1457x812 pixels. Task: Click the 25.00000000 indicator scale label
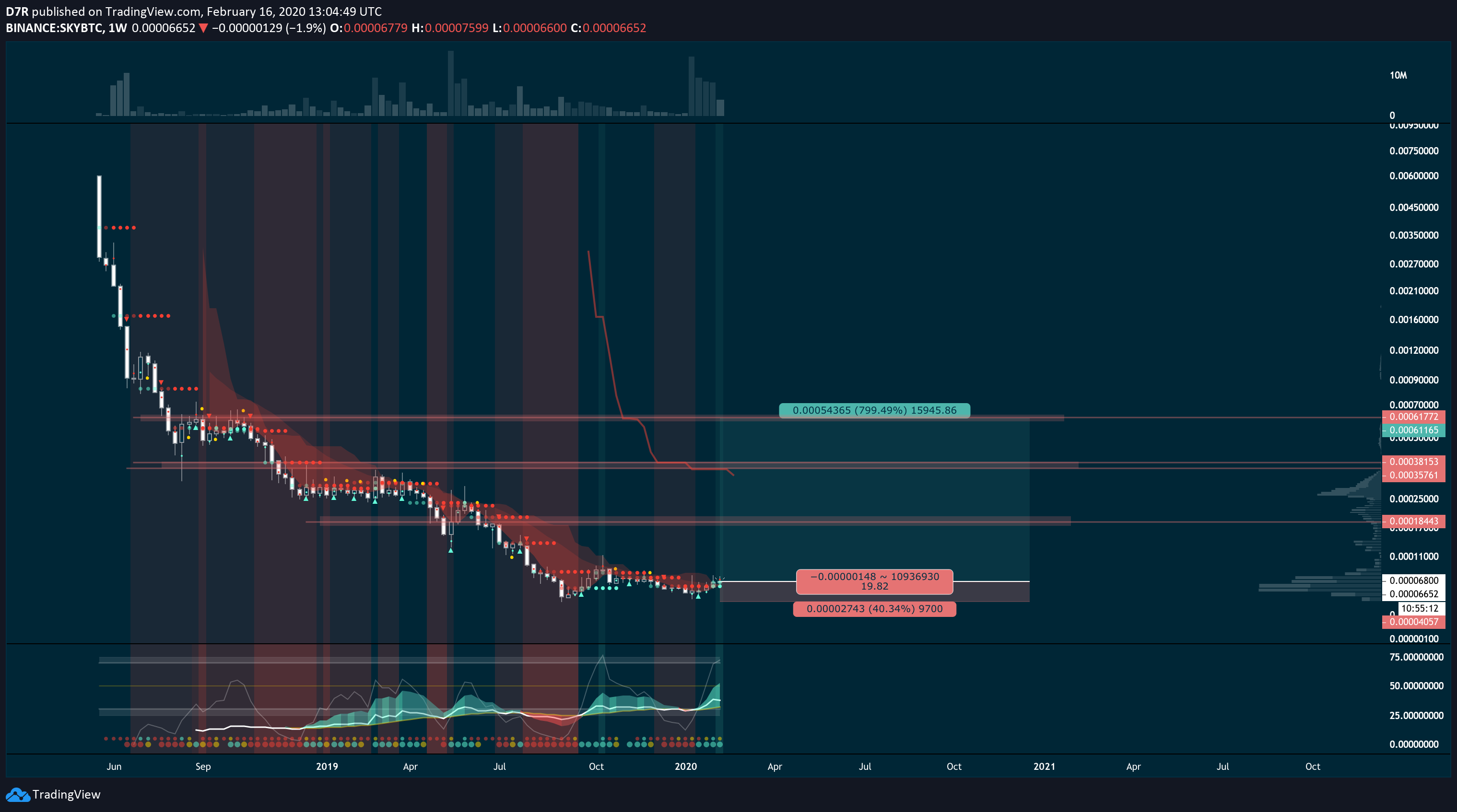point(1416,716)
